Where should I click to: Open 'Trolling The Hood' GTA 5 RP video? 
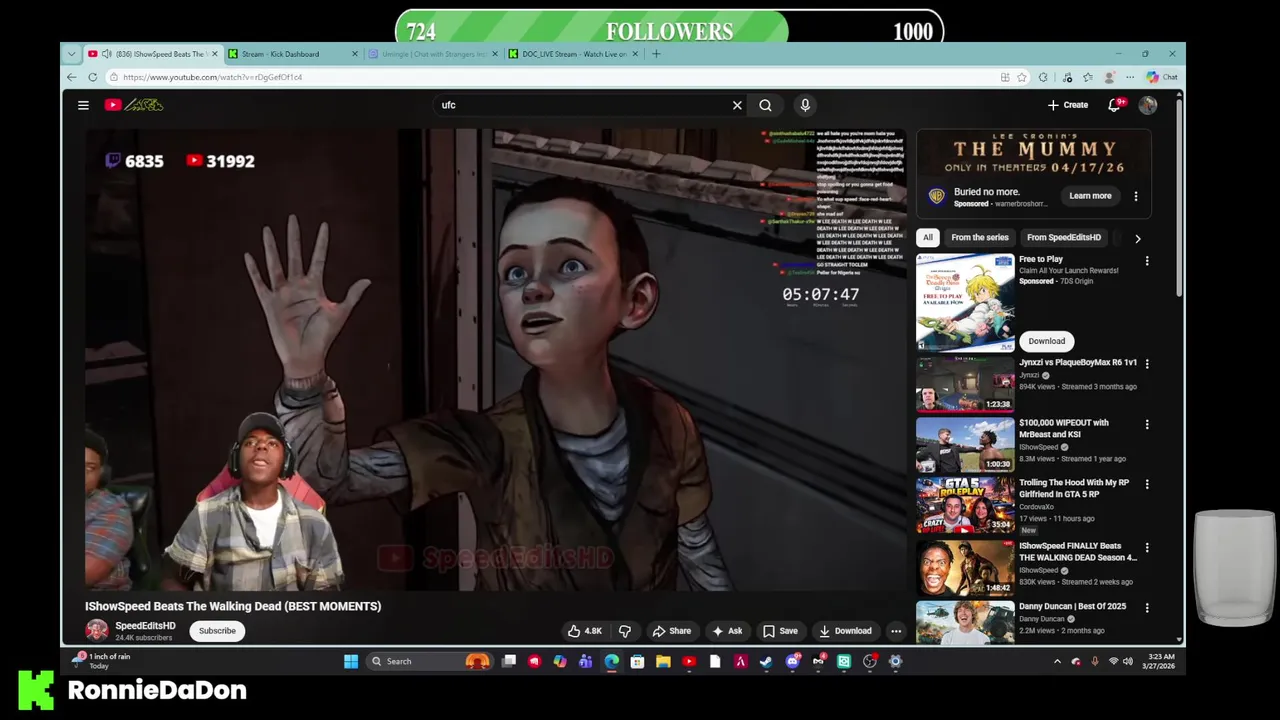[1074, 488]
